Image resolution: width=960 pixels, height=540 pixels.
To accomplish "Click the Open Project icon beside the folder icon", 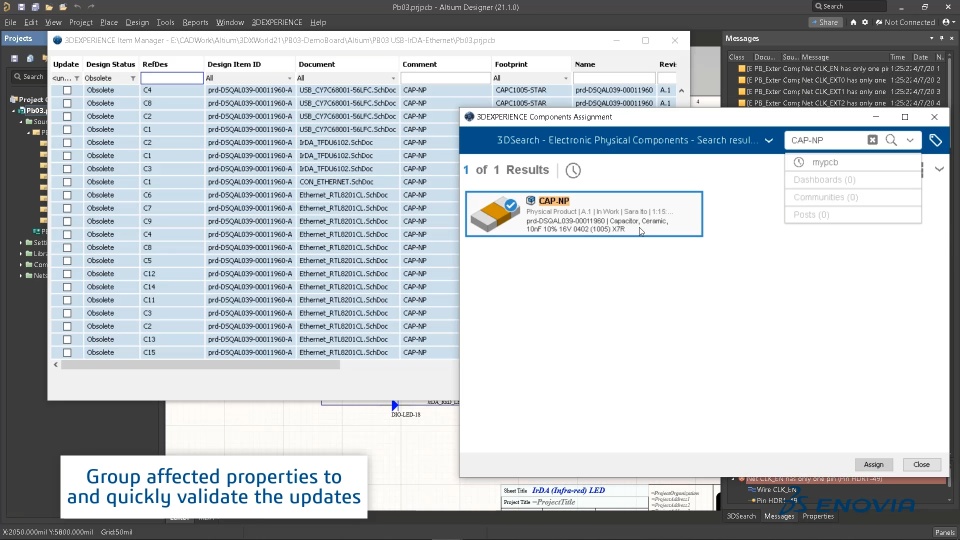I will tap(63, 7).
